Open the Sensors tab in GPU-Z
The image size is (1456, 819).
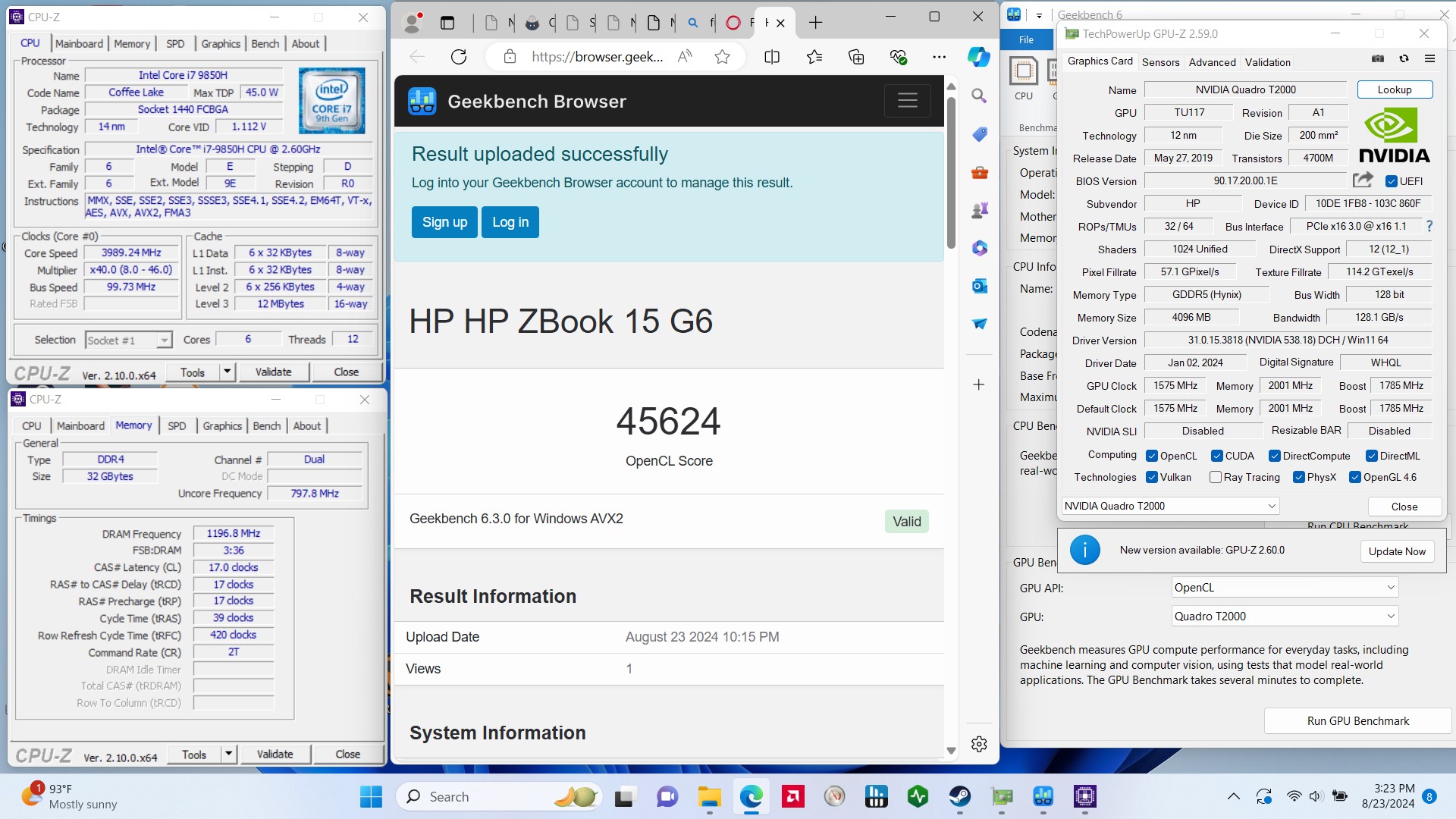(1160, 62)
